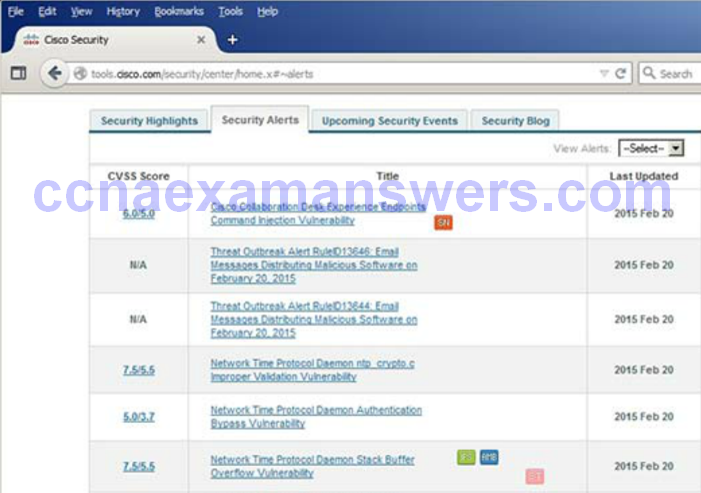Open the Security Blog tab
The height and width of the screenshot is (493, 701).
click(x=515, y=121)
